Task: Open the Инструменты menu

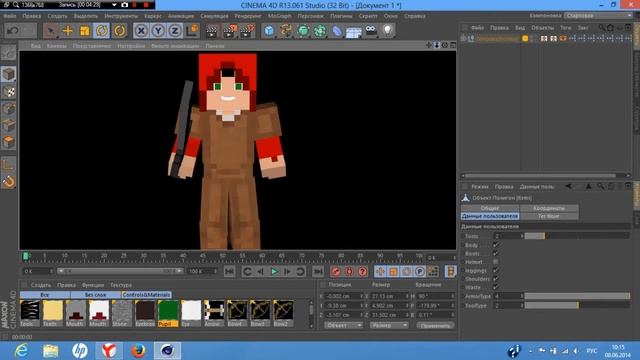Action: pyautogui.click(x=121, y=16)
